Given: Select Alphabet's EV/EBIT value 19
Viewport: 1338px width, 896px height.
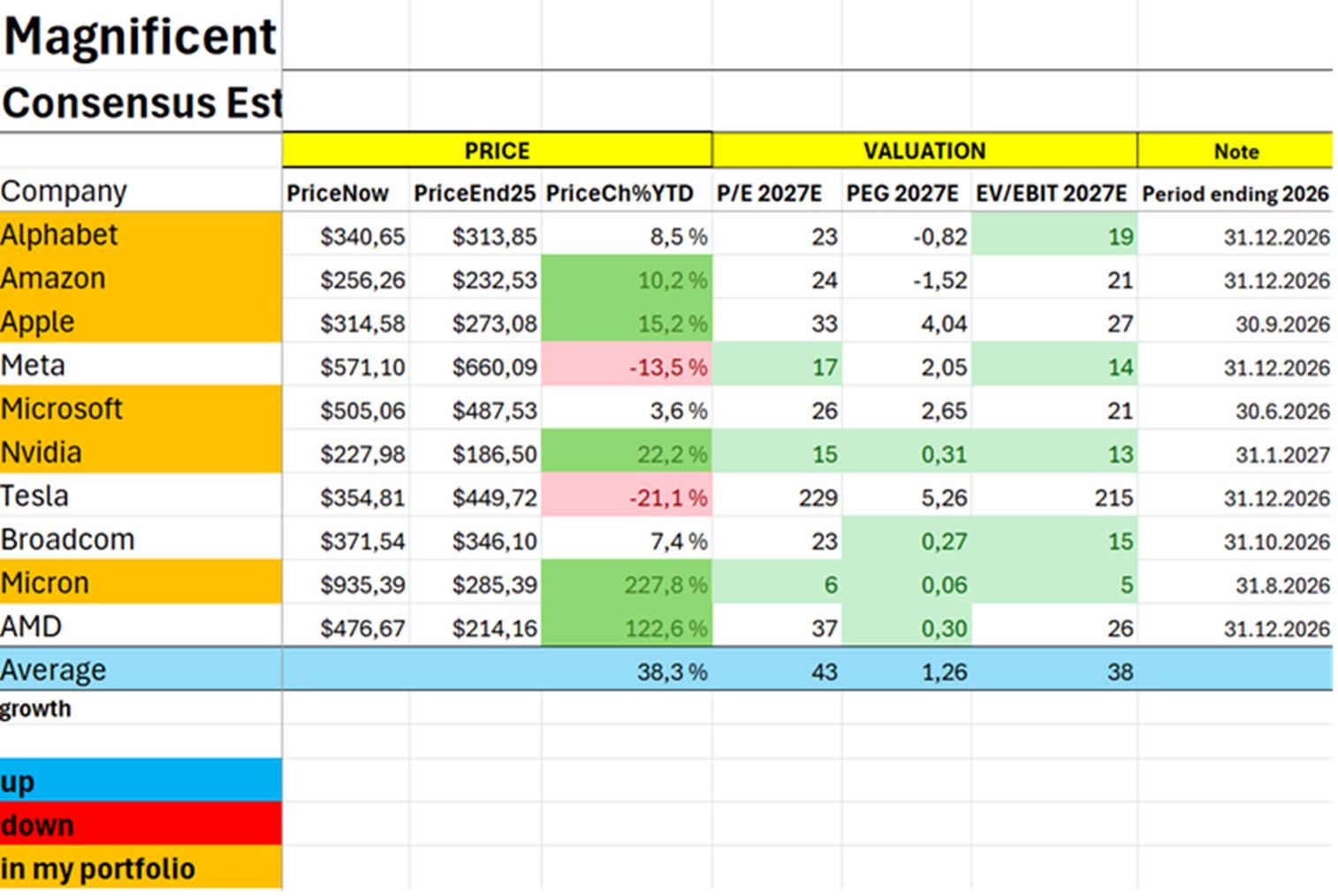Looking at the screenshot, I should 1054,234.
